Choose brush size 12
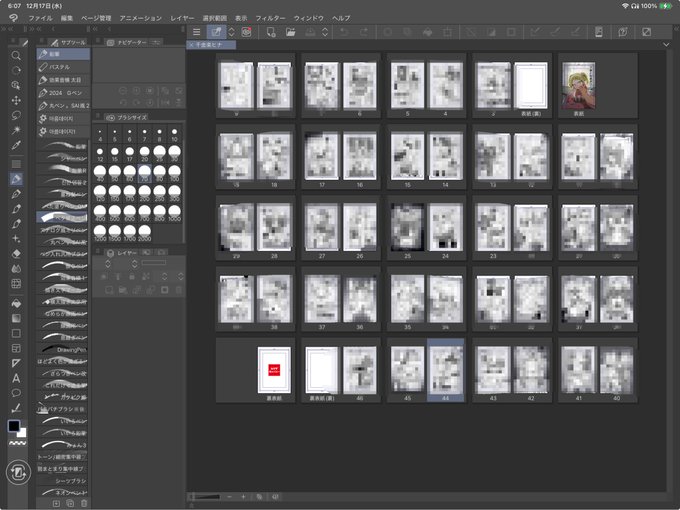The height and width of the screenshot is (510, 680). [100, 154]
